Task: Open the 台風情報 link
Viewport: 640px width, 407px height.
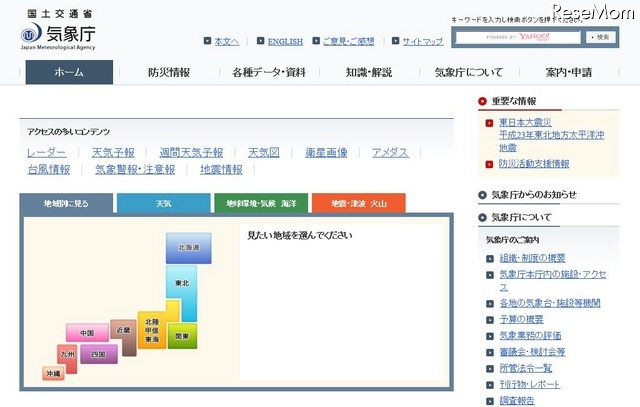Action: [x=49, y=169]
